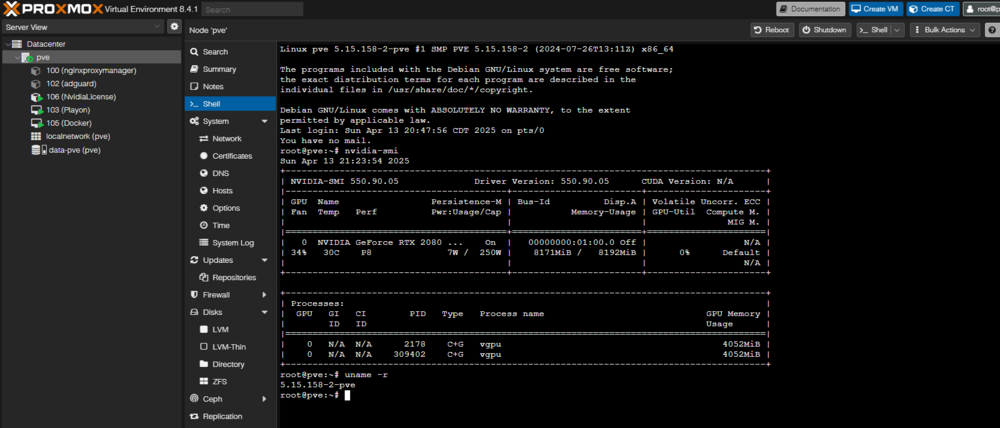Screen dimensions: 1000x428
Task: Click the Help question mark button
Action: point(992,30)
